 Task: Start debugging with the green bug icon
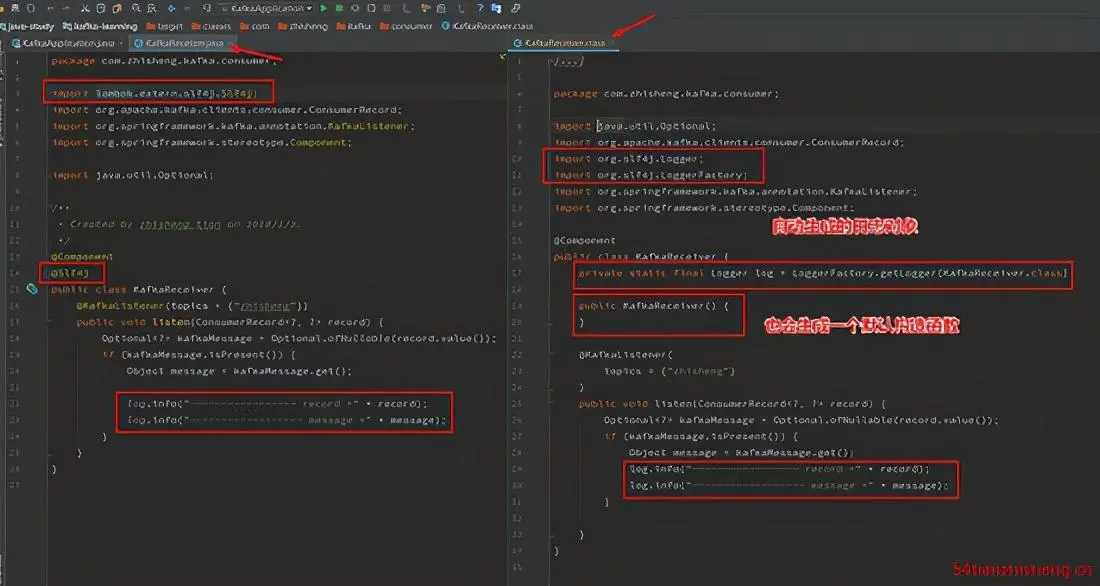click(x=339, y=8)
